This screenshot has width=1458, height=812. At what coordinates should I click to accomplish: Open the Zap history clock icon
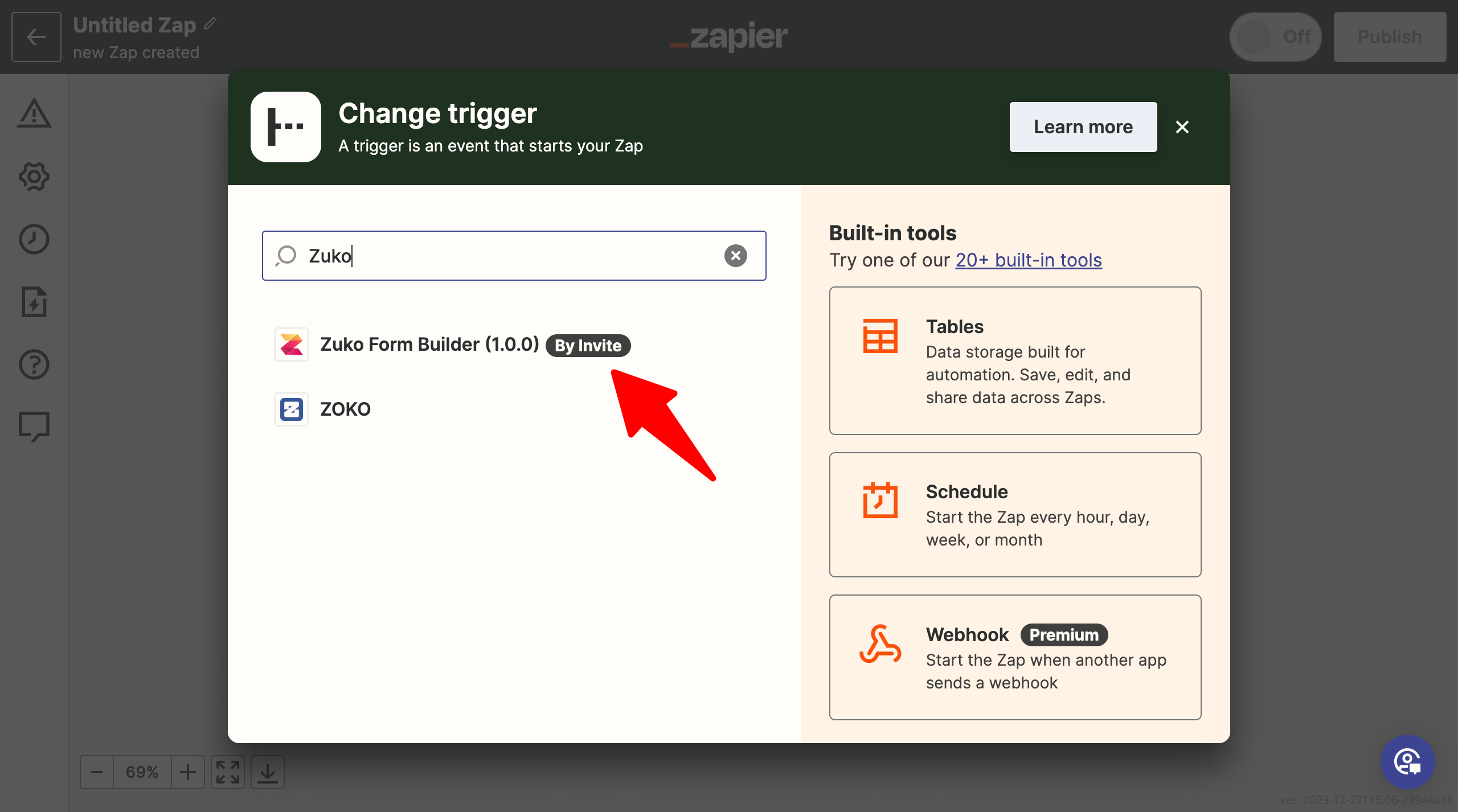point(35,239)
